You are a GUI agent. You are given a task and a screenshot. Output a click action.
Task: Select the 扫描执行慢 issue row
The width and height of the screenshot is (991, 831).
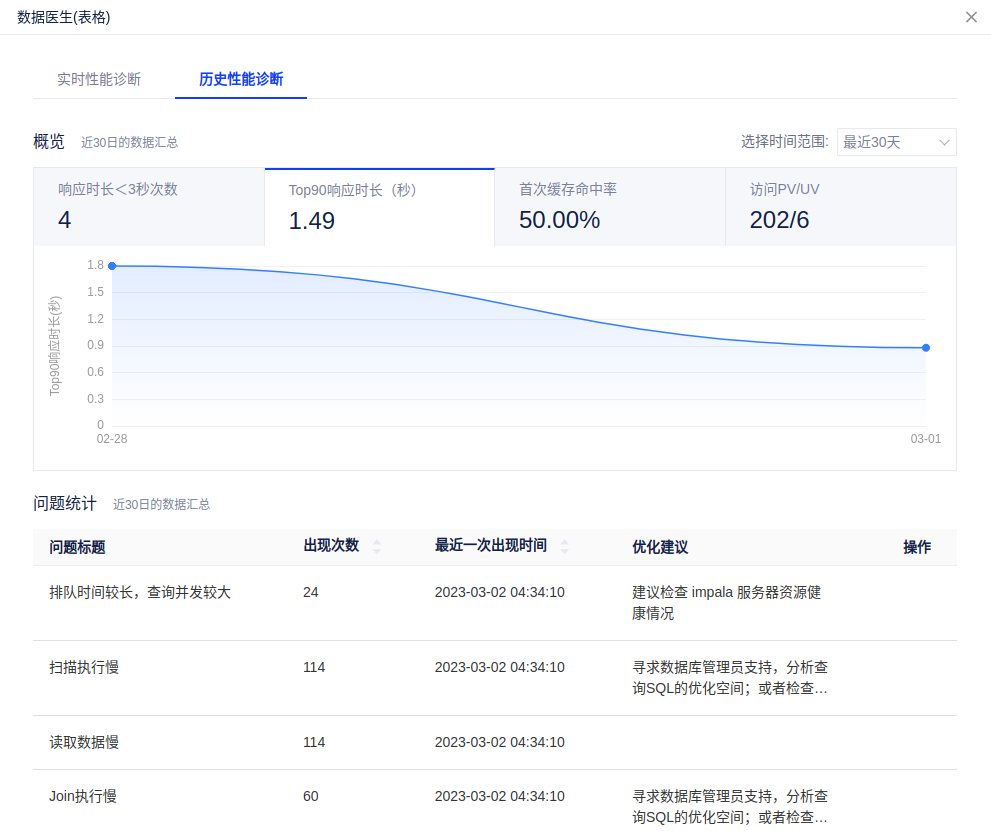pyautogui.click(x=84, y=668)
